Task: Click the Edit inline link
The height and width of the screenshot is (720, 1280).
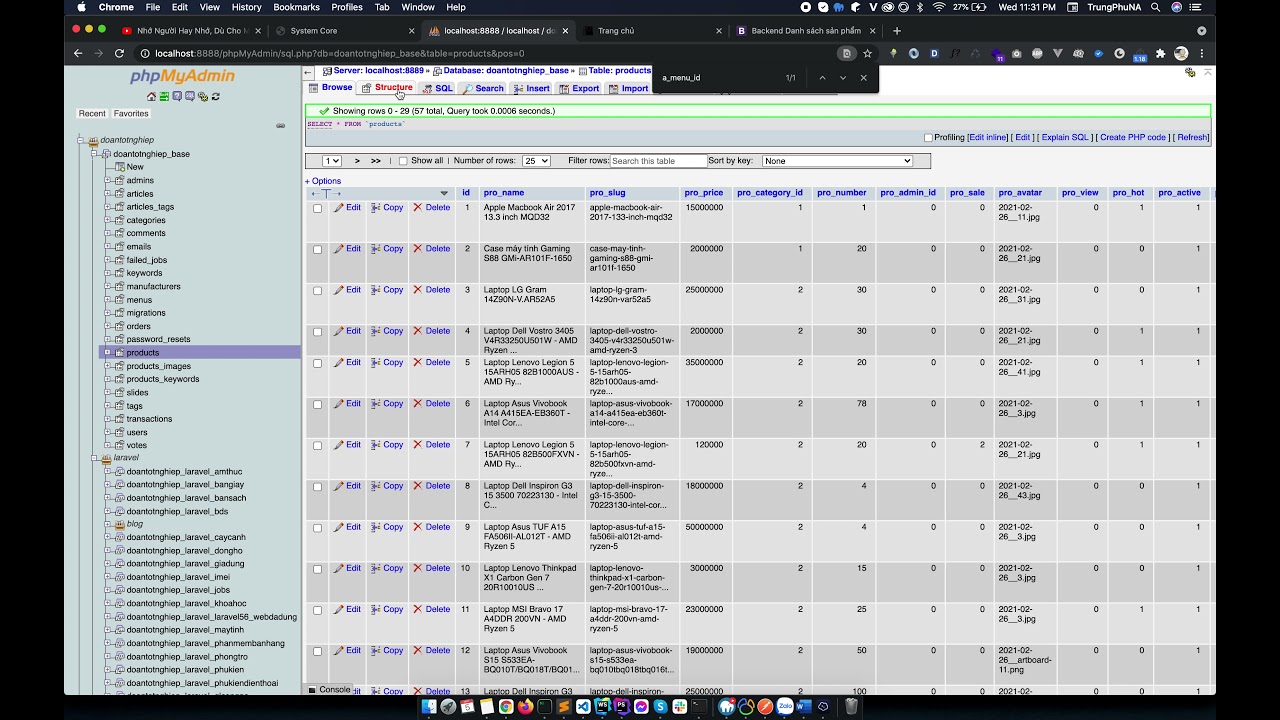Action: tap(988, 138)
